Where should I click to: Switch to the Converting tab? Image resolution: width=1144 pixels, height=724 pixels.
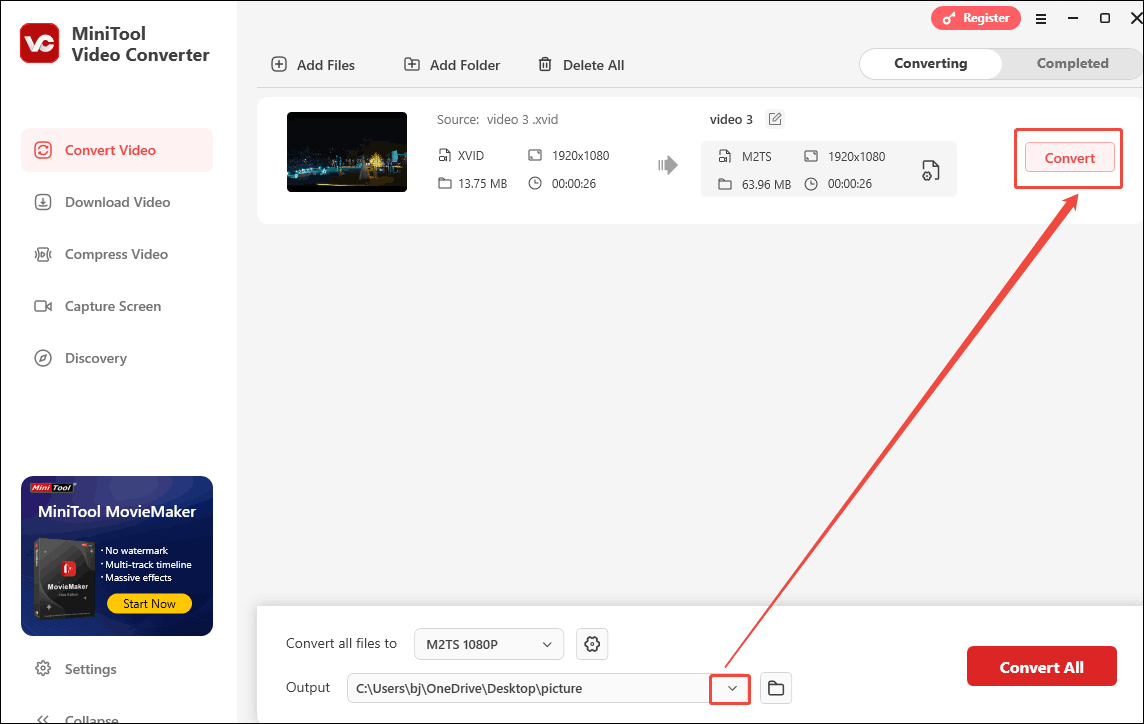pyautogui.click(x=930, y=63)
